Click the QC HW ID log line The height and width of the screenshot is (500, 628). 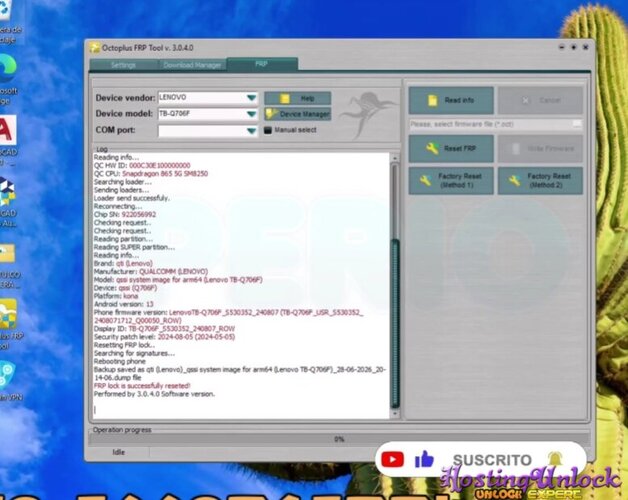click(x=142, y=165)
